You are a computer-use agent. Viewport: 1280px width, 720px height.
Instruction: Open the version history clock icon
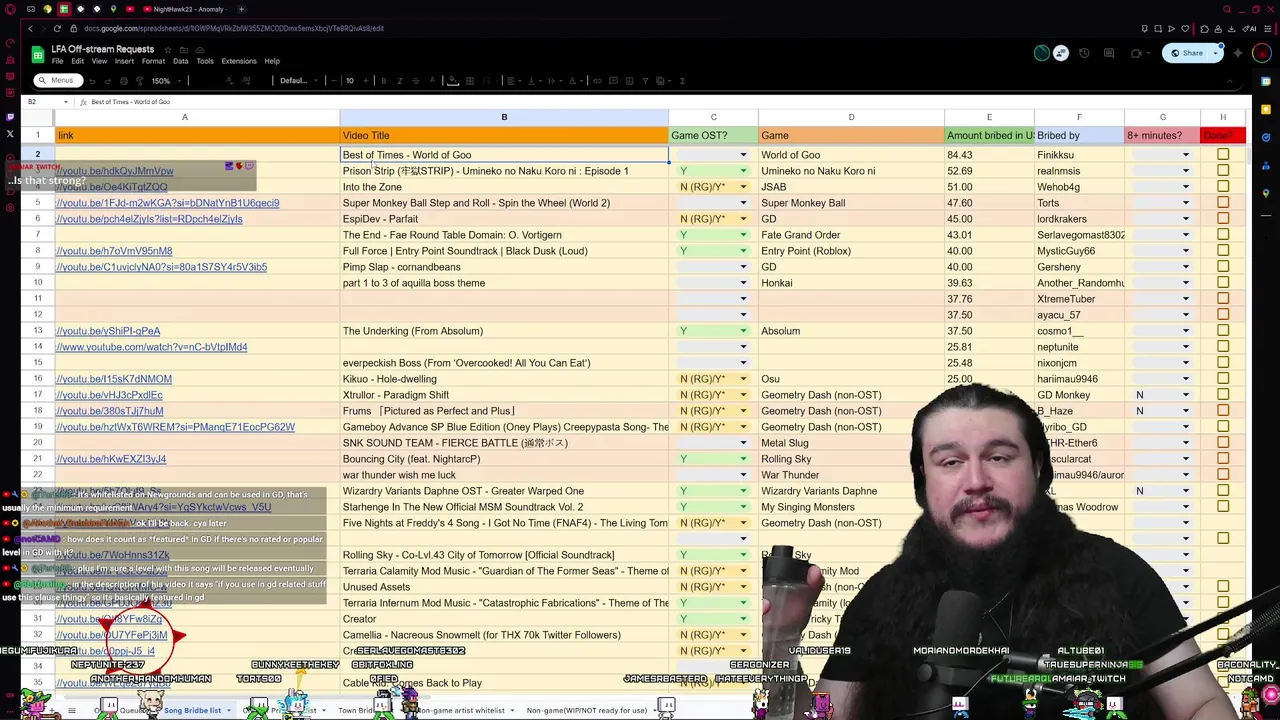(x=1084, y=53)
